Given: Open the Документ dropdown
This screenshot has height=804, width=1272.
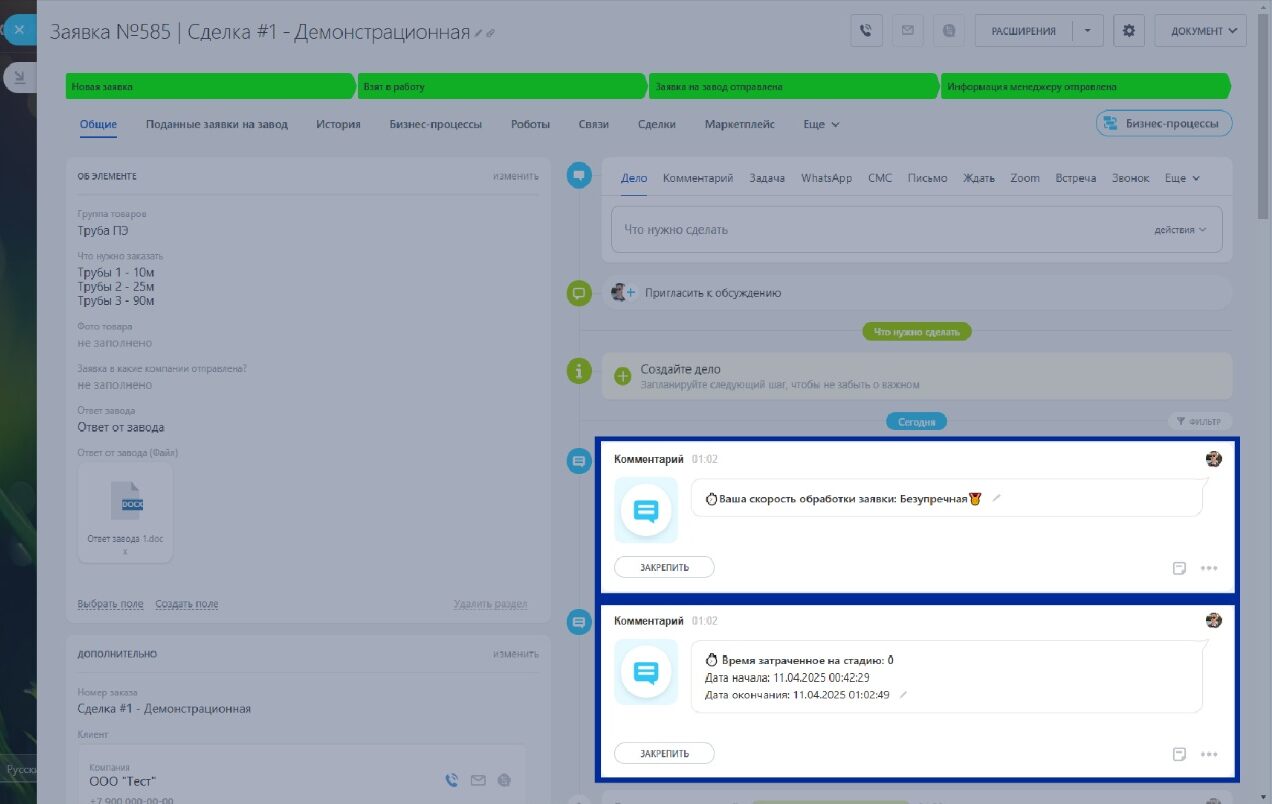Looking at the screenshot, I should click(1200, 30).
